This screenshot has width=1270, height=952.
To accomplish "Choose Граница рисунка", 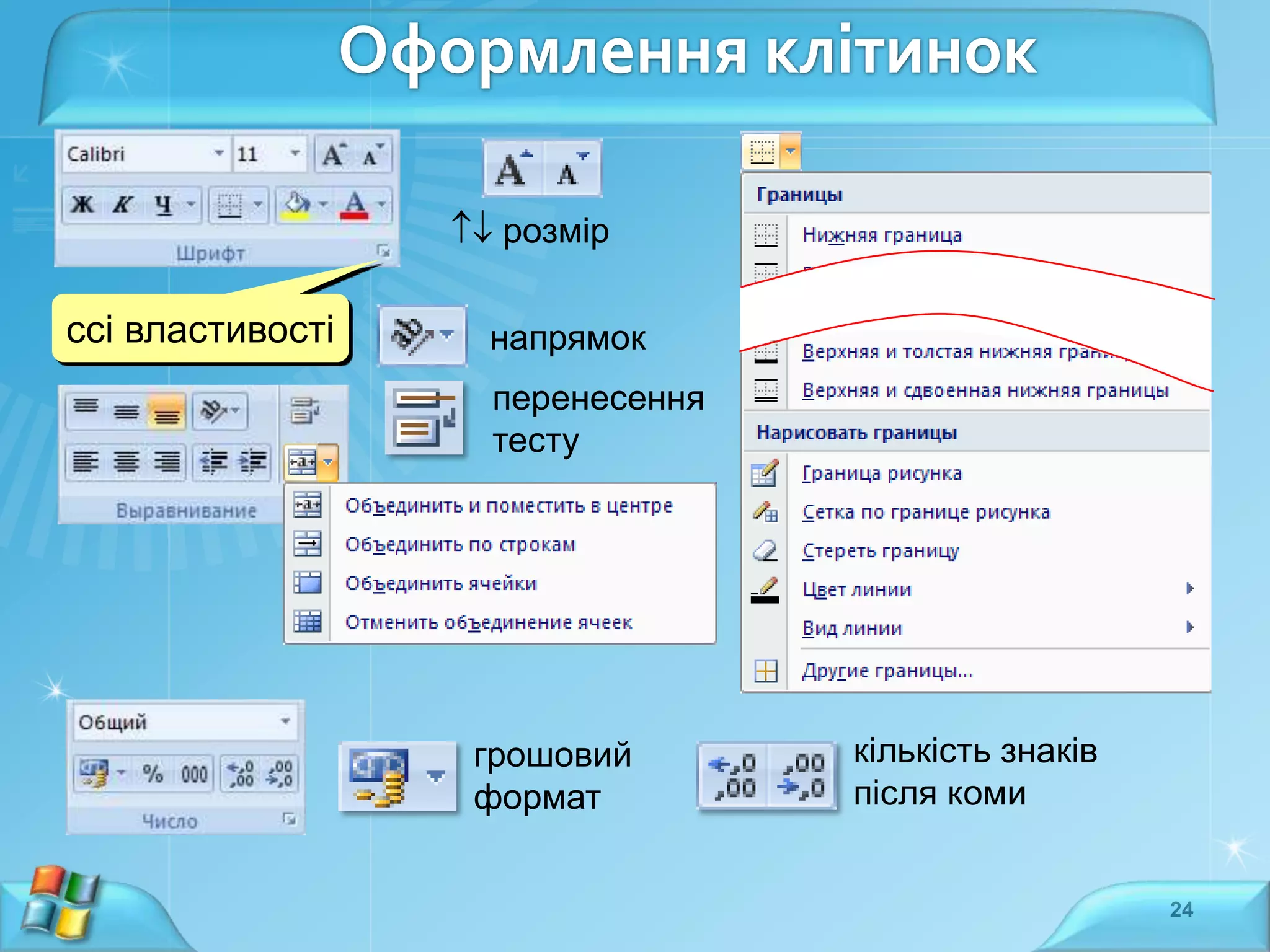I will click(x=976, y=474).
